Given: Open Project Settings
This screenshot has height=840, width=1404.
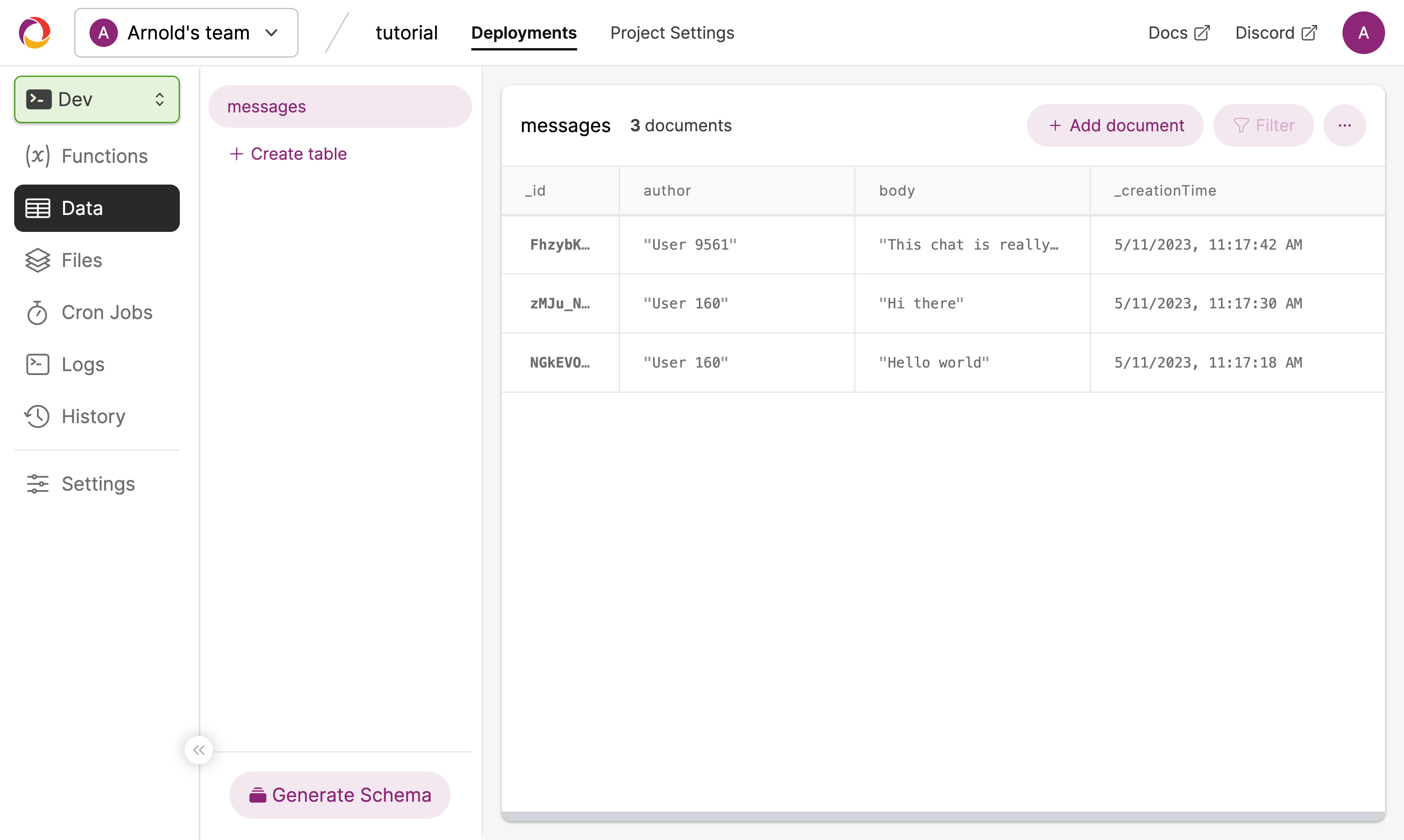Looking at the screenshot, I should click(672, 32).
